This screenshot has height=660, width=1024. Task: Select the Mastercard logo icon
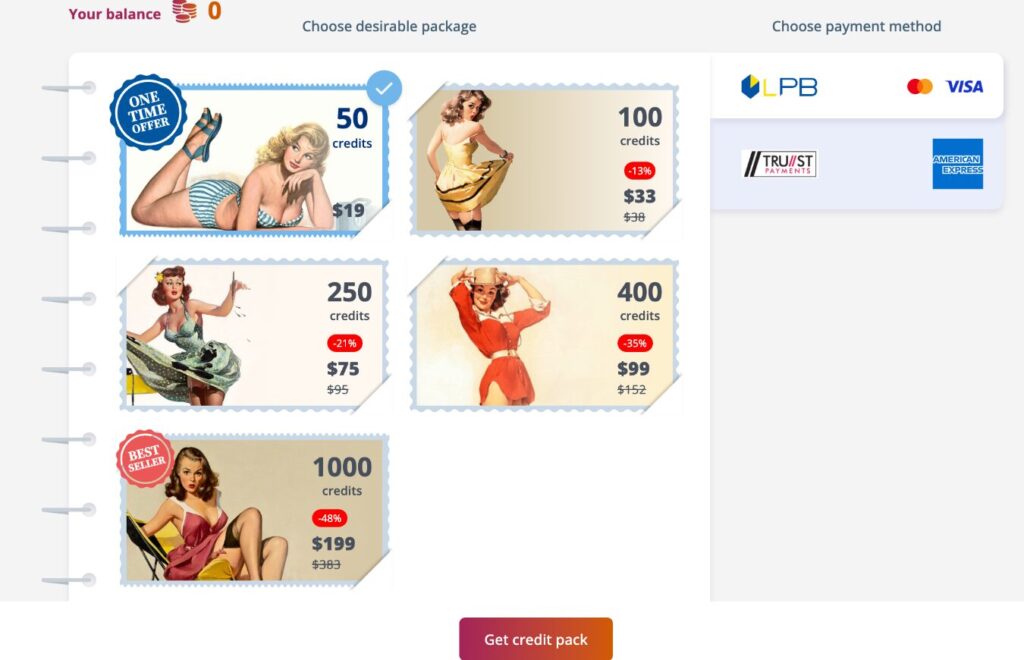[x=920, y=86]
